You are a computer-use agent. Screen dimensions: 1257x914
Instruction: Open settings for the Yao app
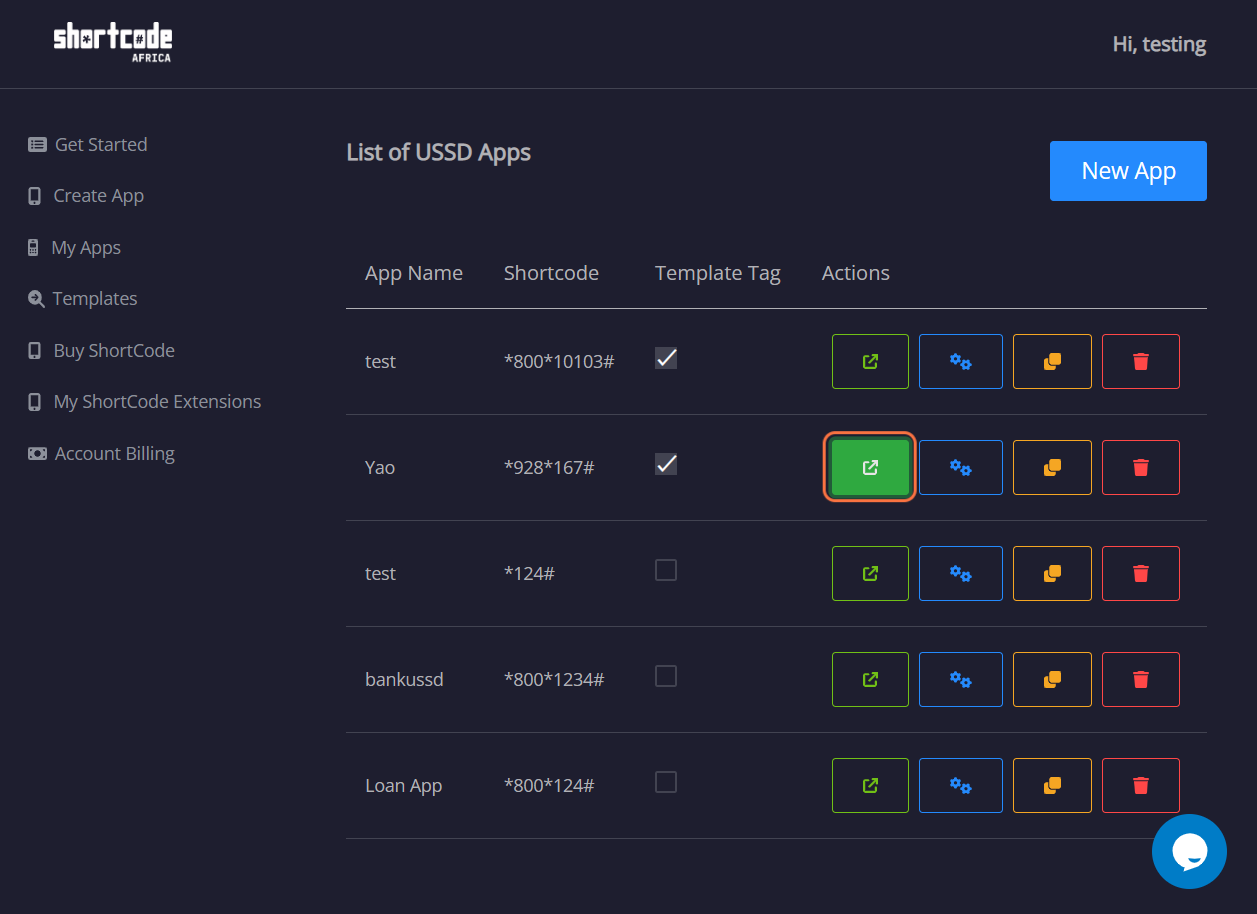(x=960, y=467)
